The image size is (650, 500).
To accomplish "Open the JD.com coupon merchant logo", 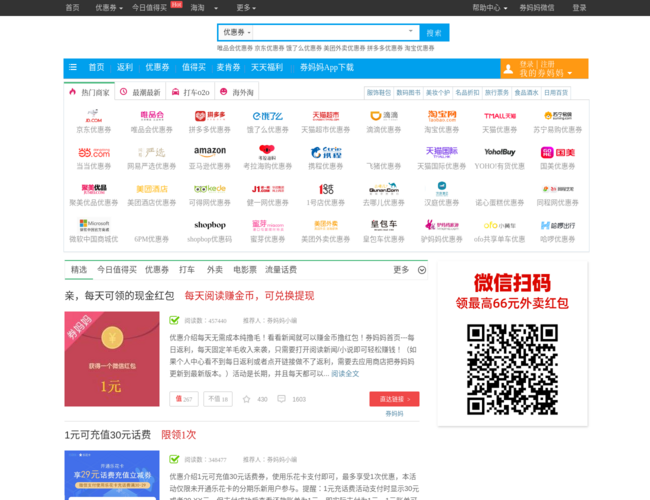I will pyautogui.click(x=94, y=115).
